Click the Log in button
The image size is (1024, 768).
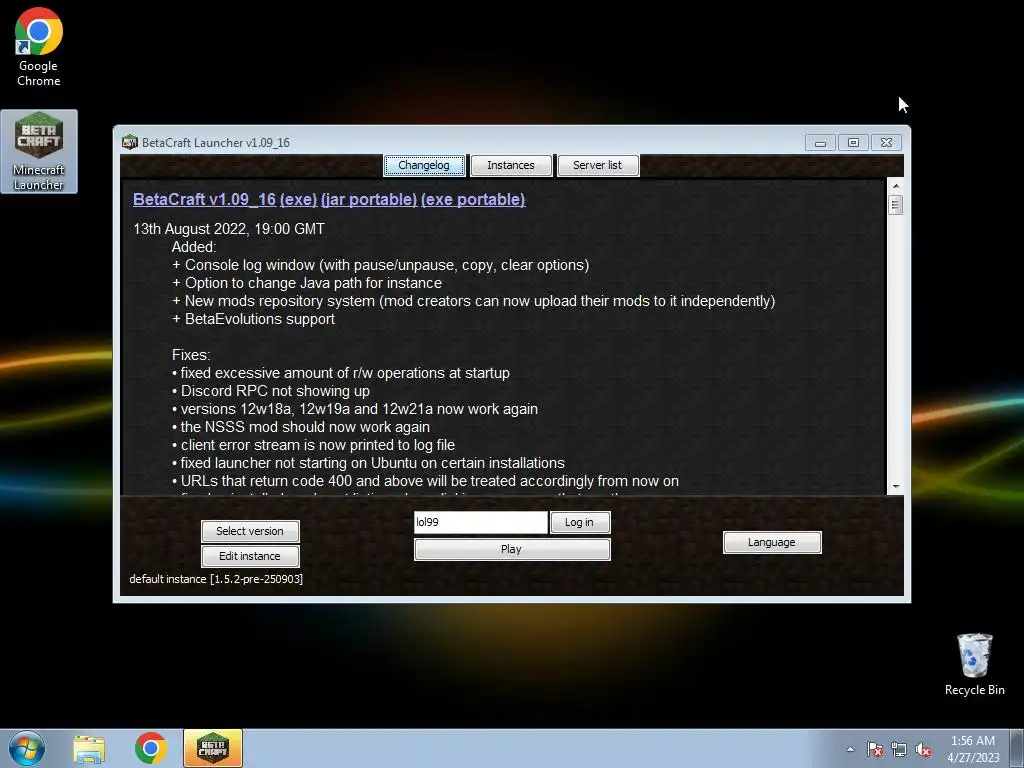[580, 522]
